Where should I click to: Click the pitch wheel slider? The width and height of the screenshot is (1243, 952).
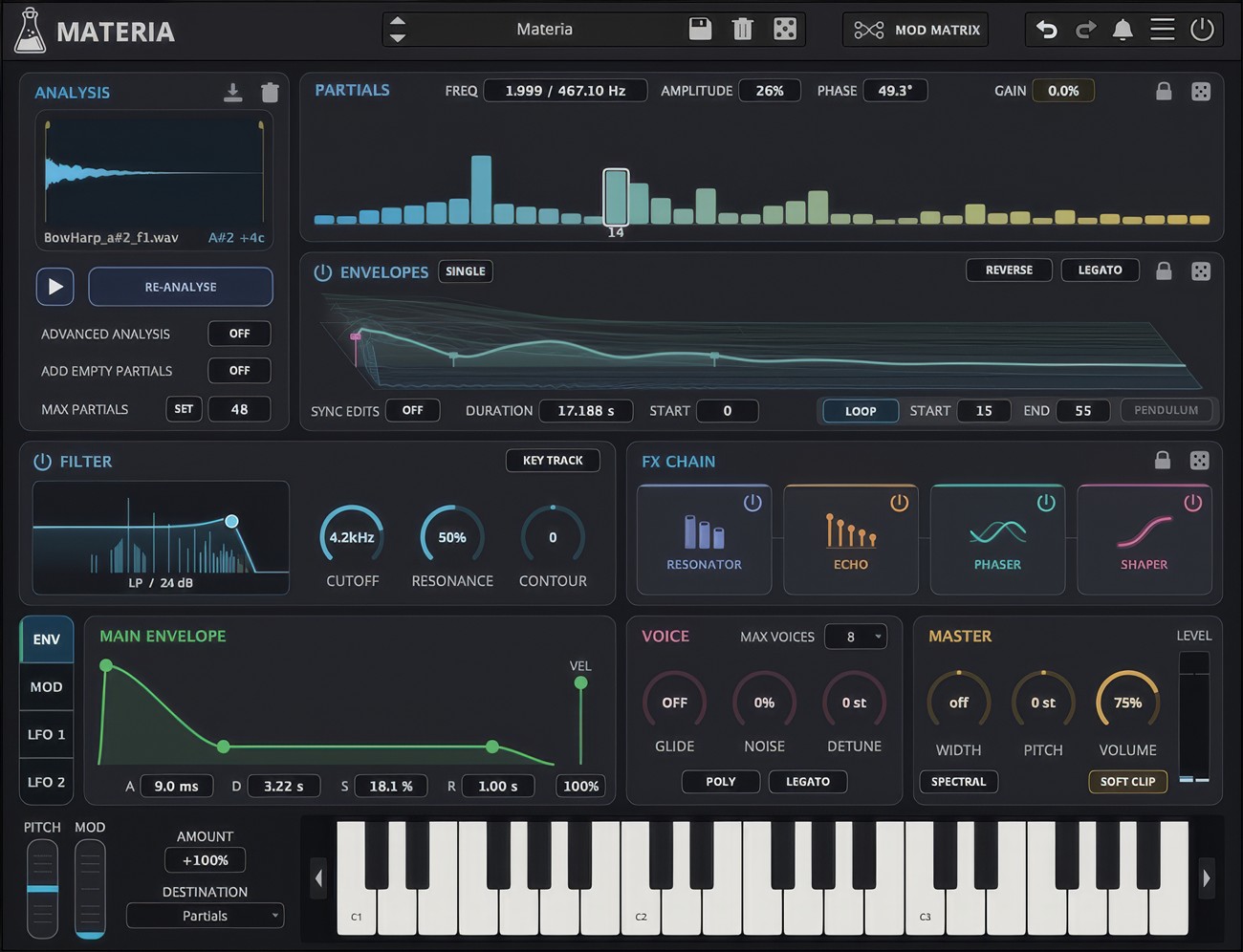coord(42,889)
